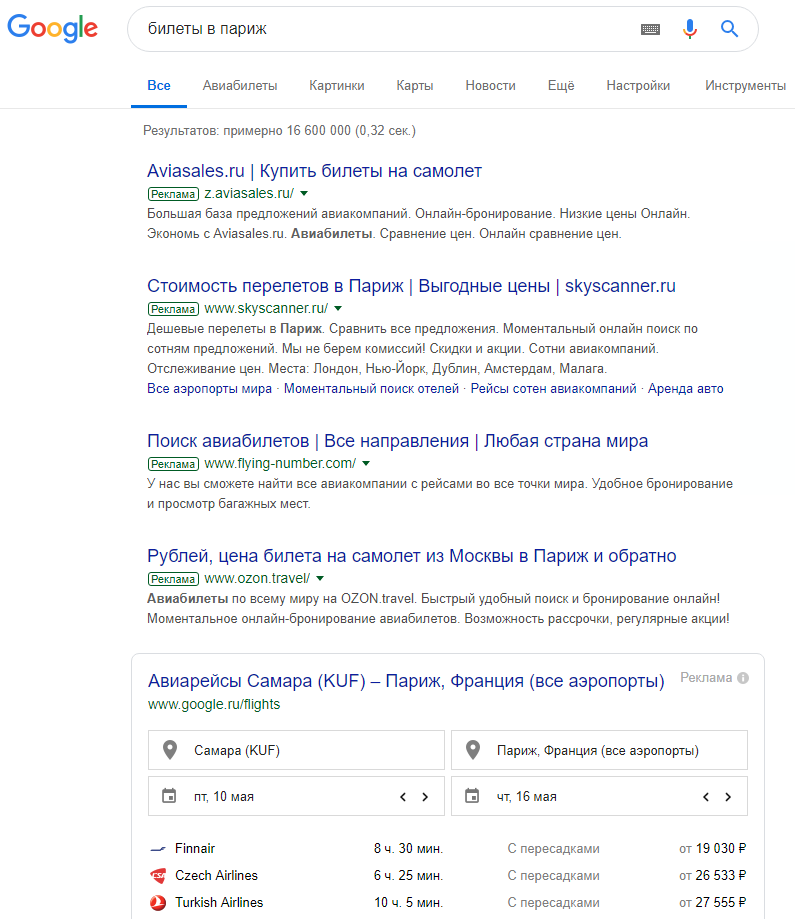The height and width of the screenshot is (919, 795).
Task: Click the on-screen keyboard icon
Action: tap(650, 29)
